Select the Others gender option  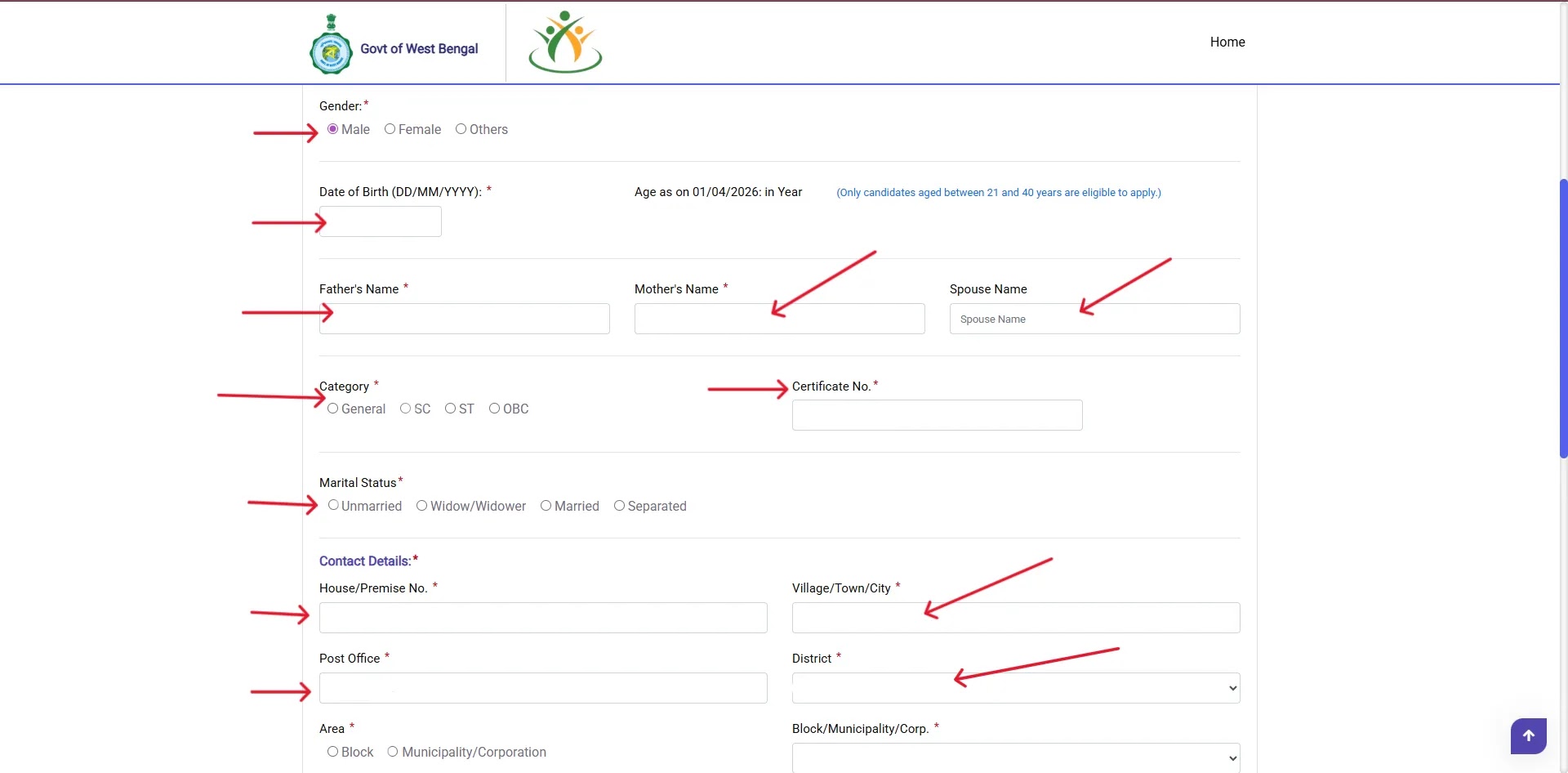[x=461, y=129]
